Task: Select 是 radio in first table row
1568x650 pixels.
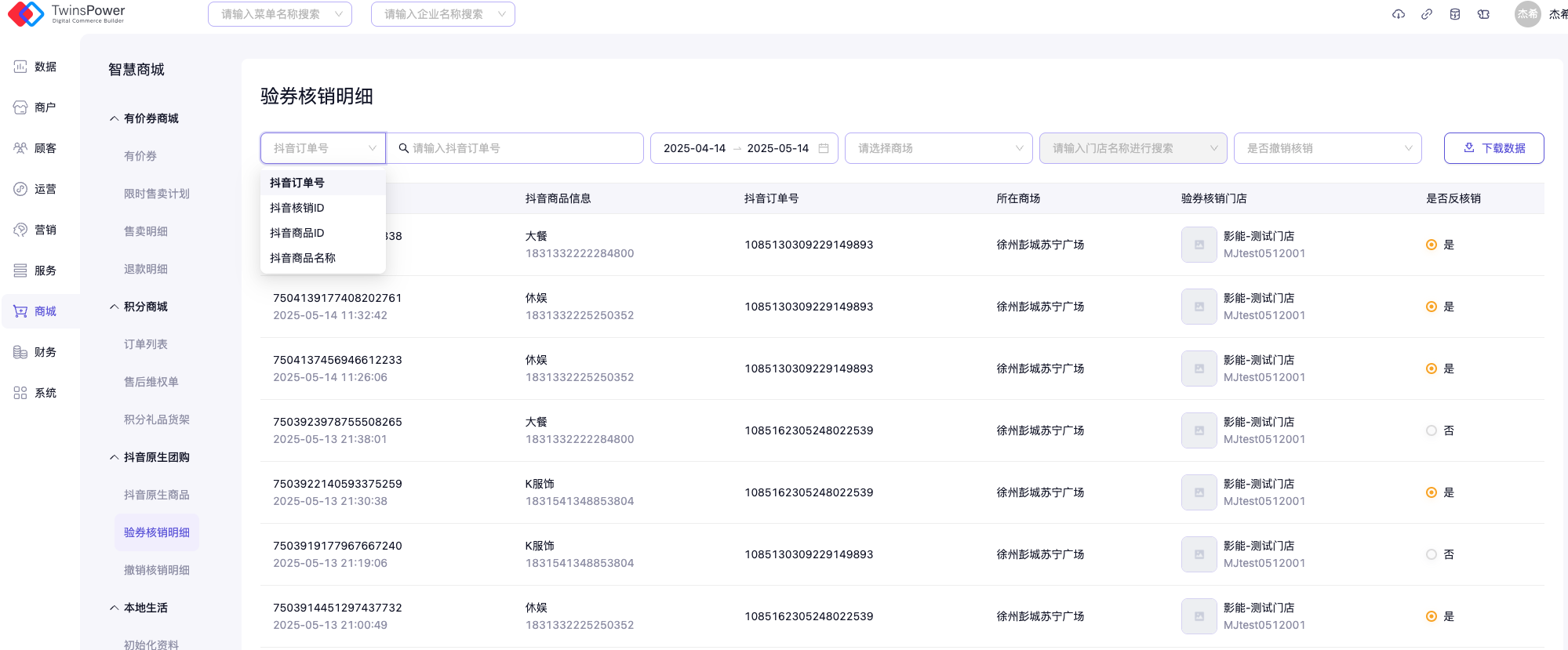Action: tap(1432, 245)
